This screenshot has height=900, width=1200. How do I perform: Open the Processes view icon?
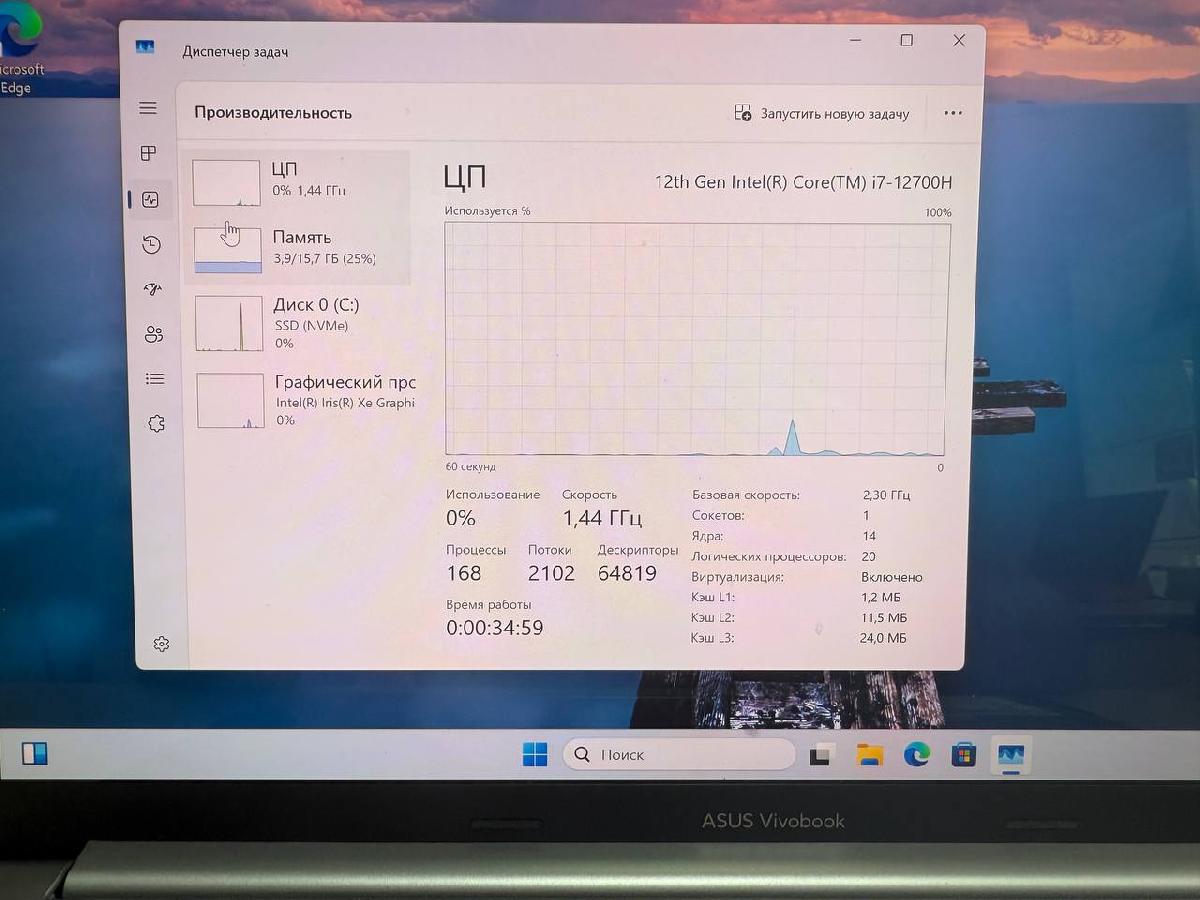tap(148, 154)
